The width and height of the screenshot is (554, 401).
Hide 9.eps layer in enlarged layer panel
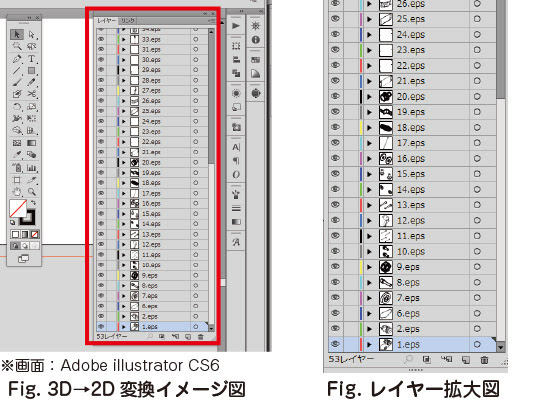[335, 267]
